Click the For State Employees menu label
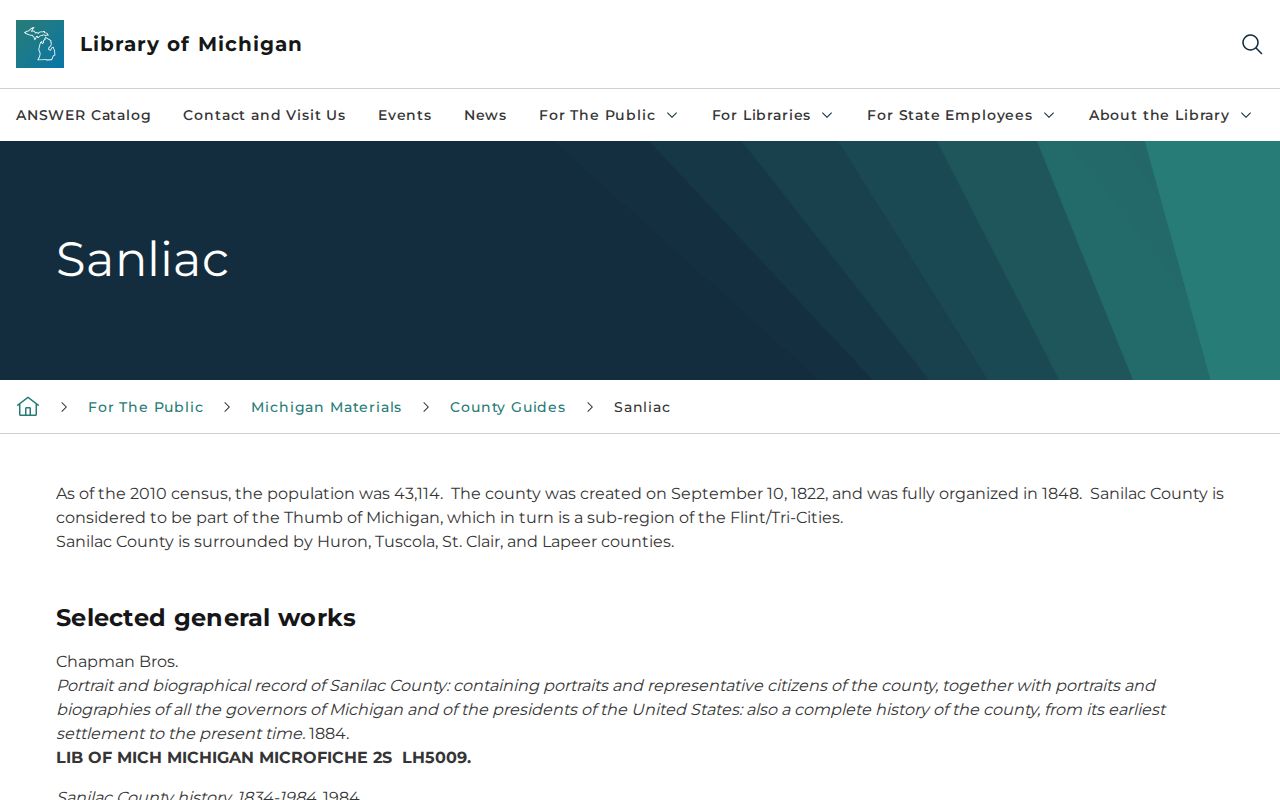Screen dimensions: 1280x800 [x=950, y=115]
